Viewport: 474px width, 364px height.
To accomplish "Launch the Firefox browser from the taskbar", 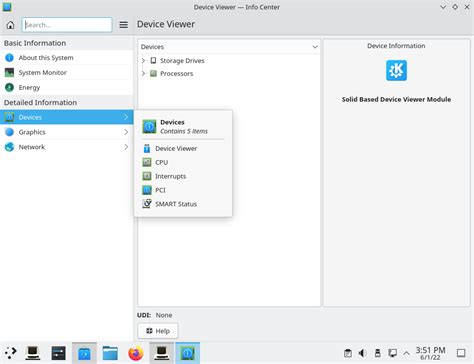I will tap(136, 353).
